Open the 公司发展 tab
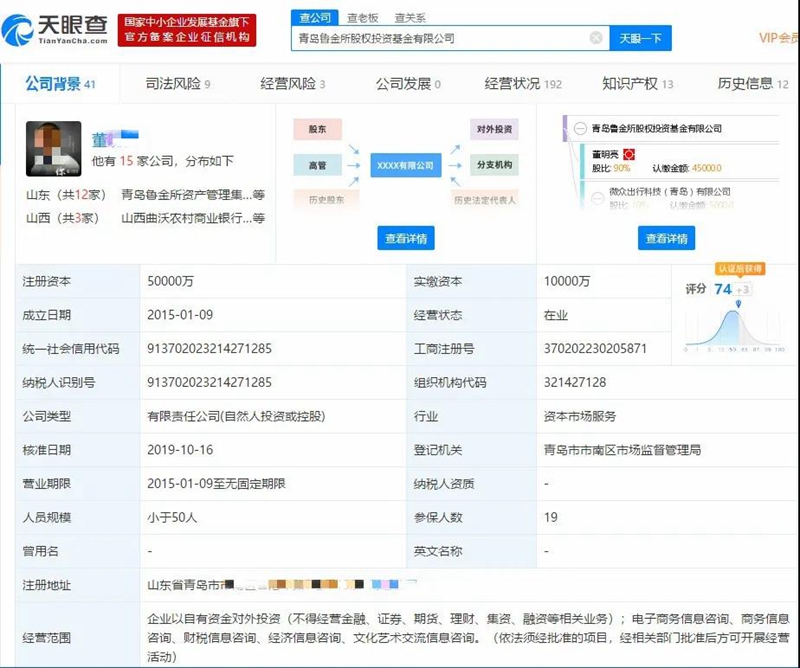The width and height of the screenshot is (800, 668). (x=408, y=84)
